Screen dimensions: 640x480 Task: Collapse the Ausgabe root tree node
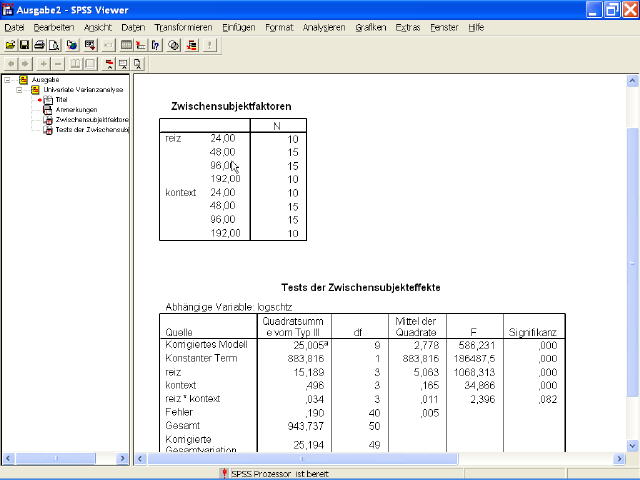(9, 80)
